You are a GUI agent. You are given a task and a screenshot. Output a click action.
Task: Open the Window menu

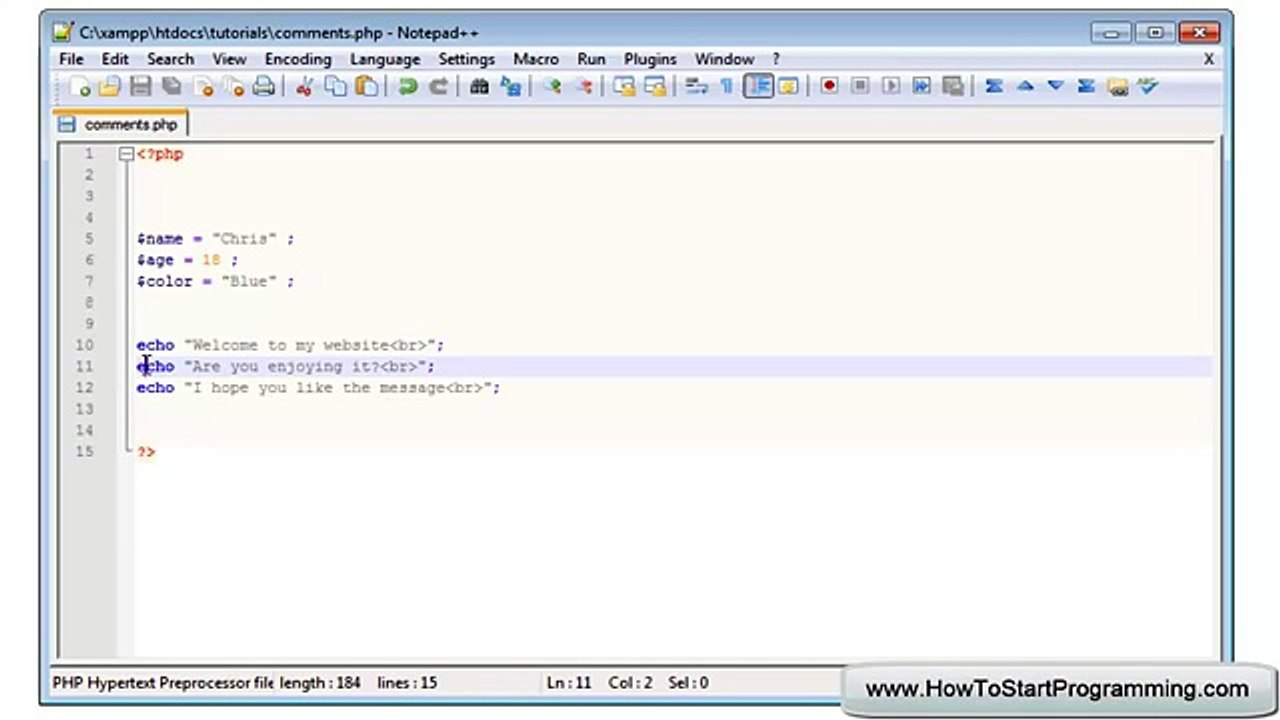[x=724, y=59]
